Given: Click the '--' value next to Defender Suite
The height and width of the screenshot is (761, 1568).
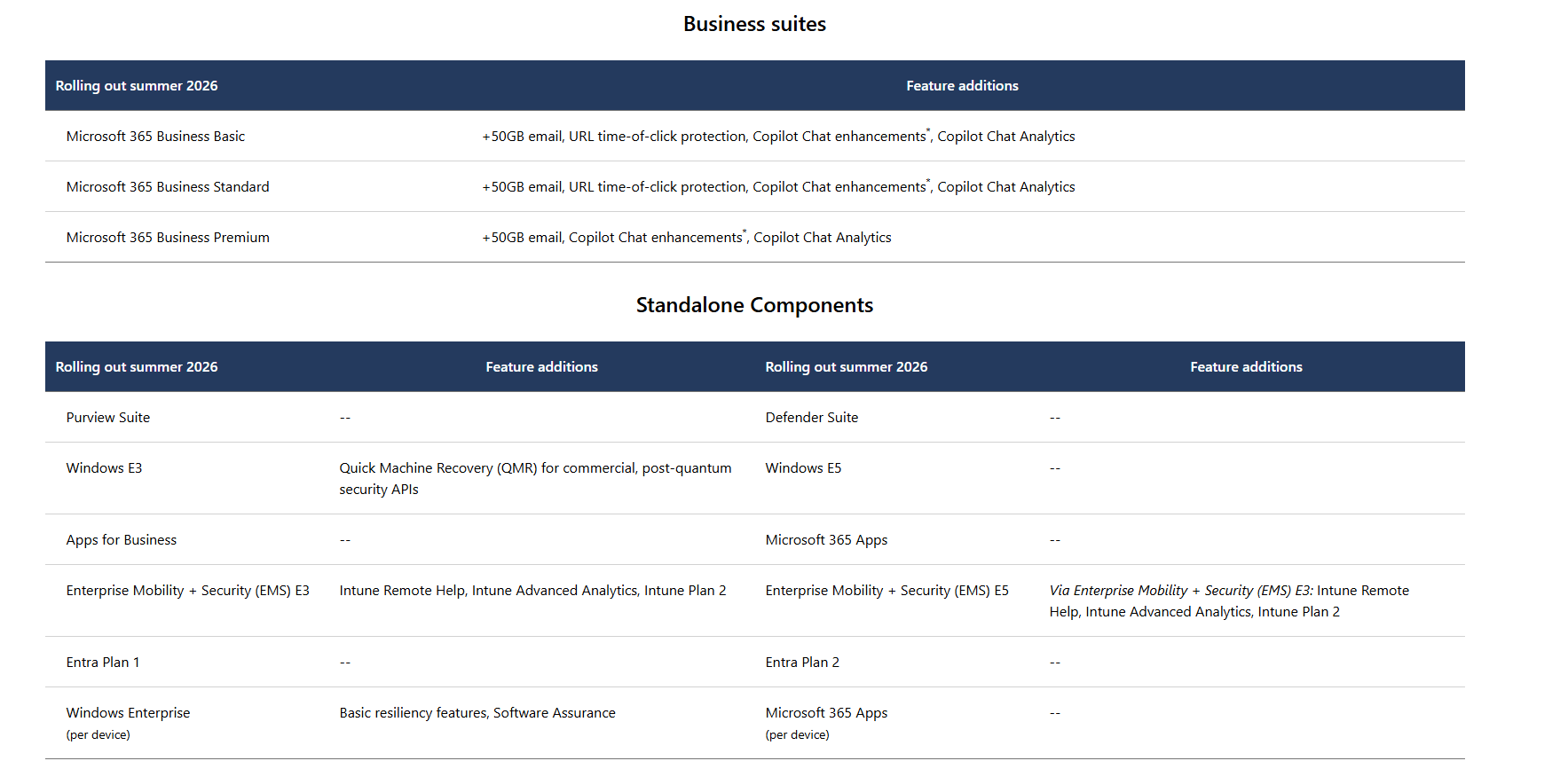Looking at the screenshot, I should (1055, 417).
